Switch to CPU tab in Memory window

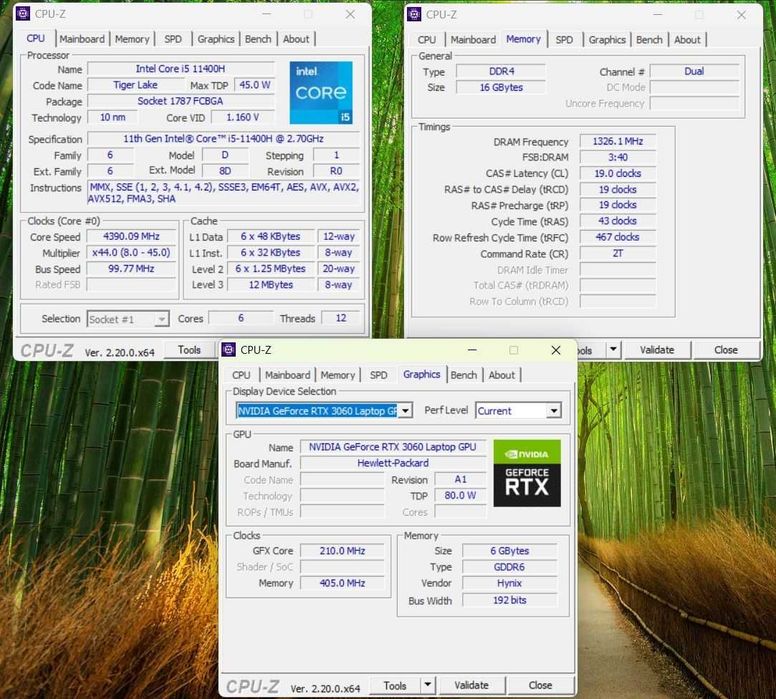pos(427,40)
